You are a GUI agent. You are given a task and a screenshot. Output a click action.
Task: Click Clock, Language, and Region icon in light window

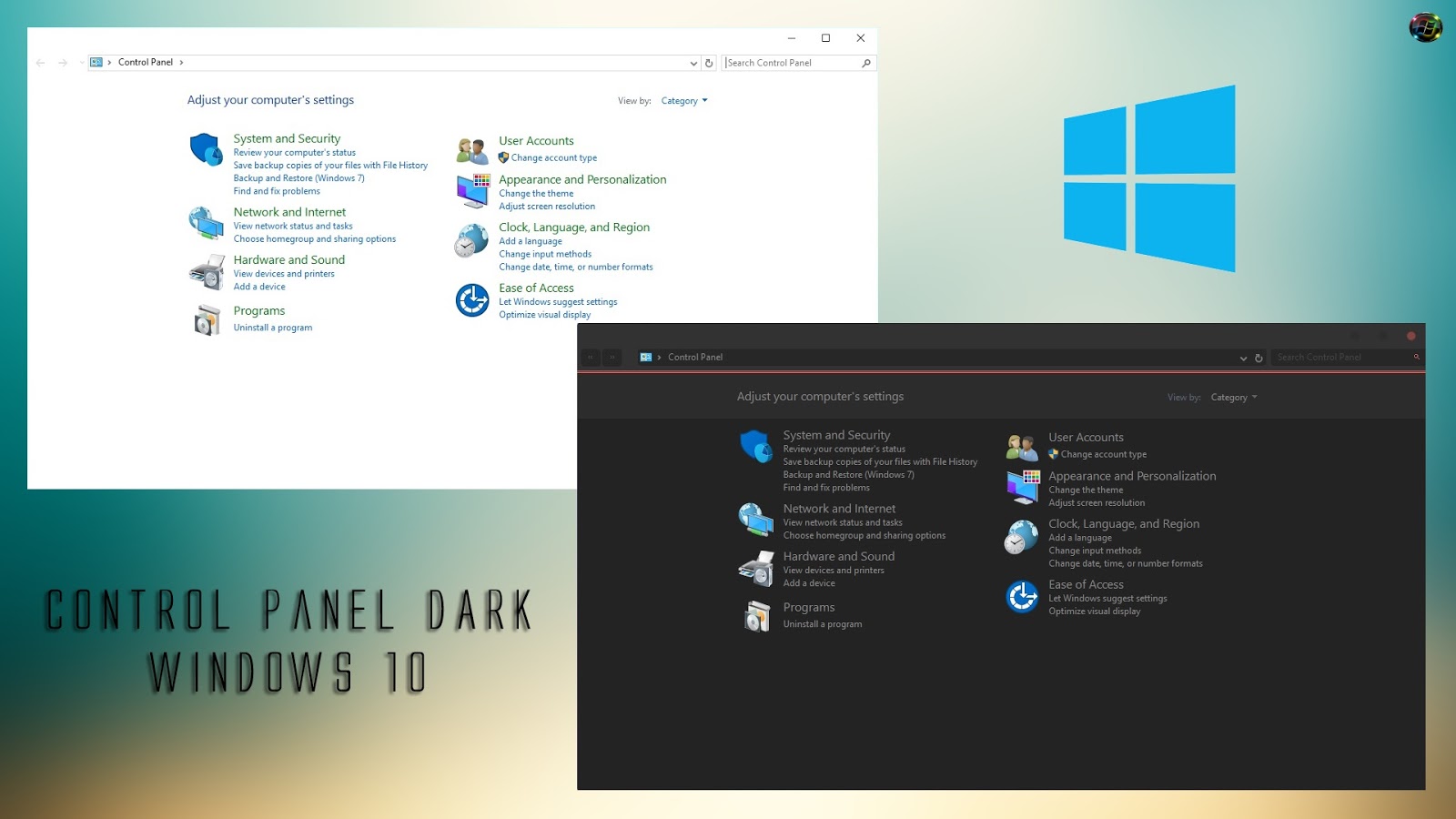tap(471, 240)
